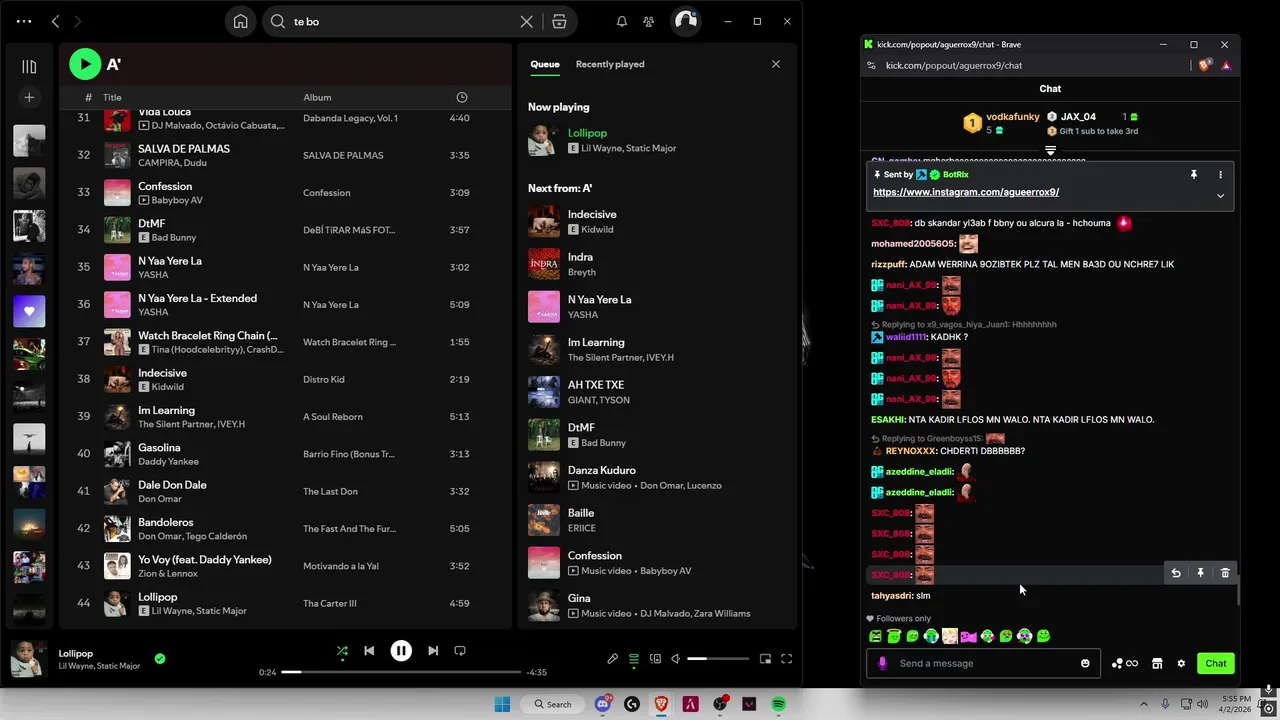The width and height of the screenshot is (1280, 720).
Task: Play the A' playlist with green button
Action: click(x=85, y=64)
